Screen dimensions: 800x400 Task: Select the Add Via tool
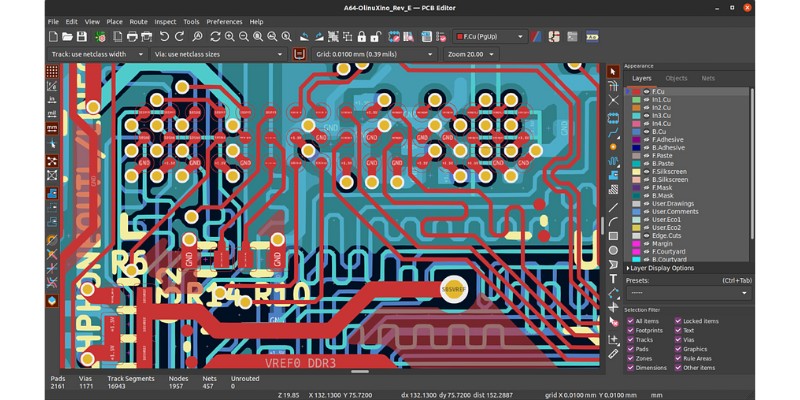pyautogui.click(x=613, y=147)
